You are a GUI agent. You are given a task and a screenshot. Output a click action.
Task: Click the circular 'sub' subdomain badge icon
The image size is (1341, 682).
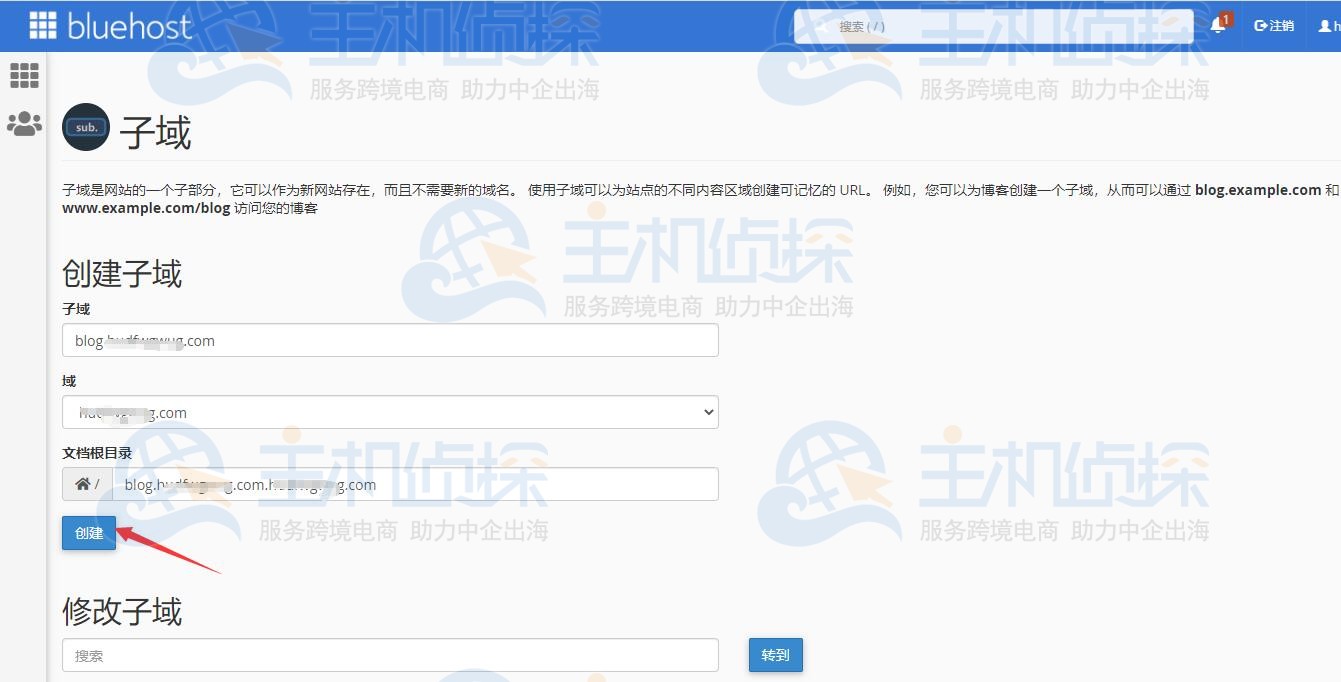85,128
